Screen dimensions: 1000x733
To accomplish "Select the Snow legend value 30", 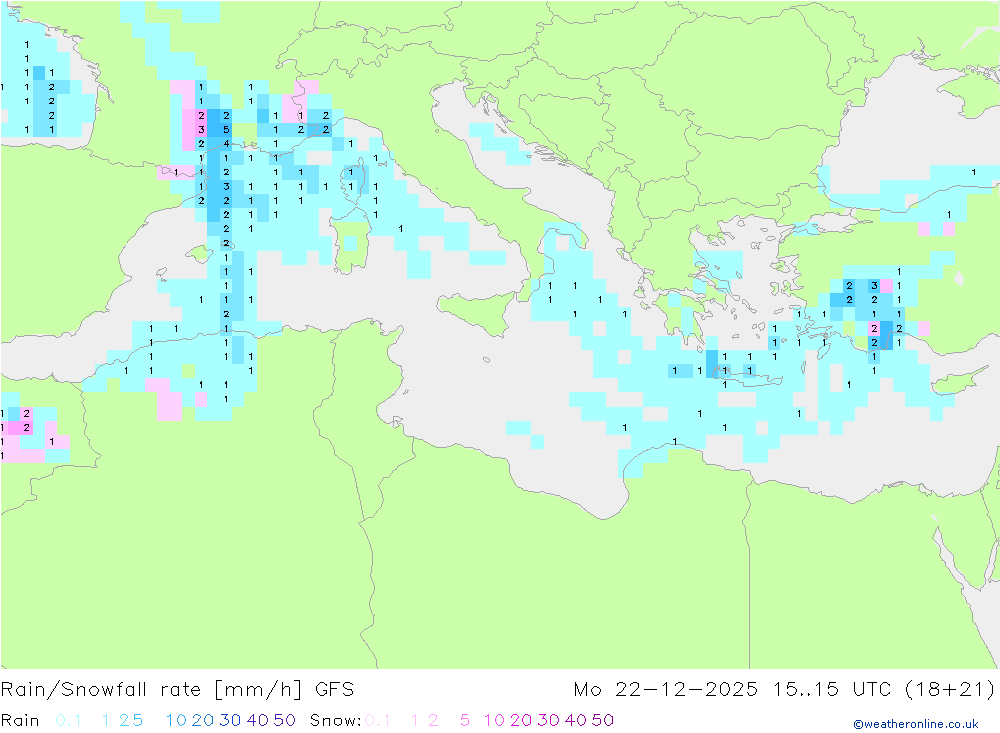I will coord(548,720).
